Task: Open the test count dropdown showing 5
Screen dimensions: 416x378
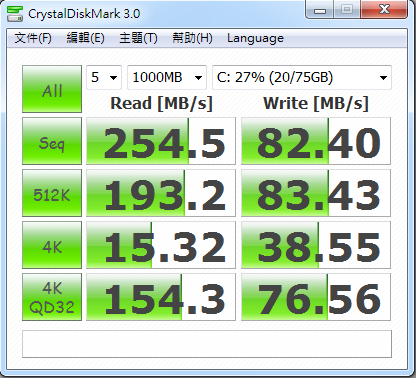Action: pos(104,77)
